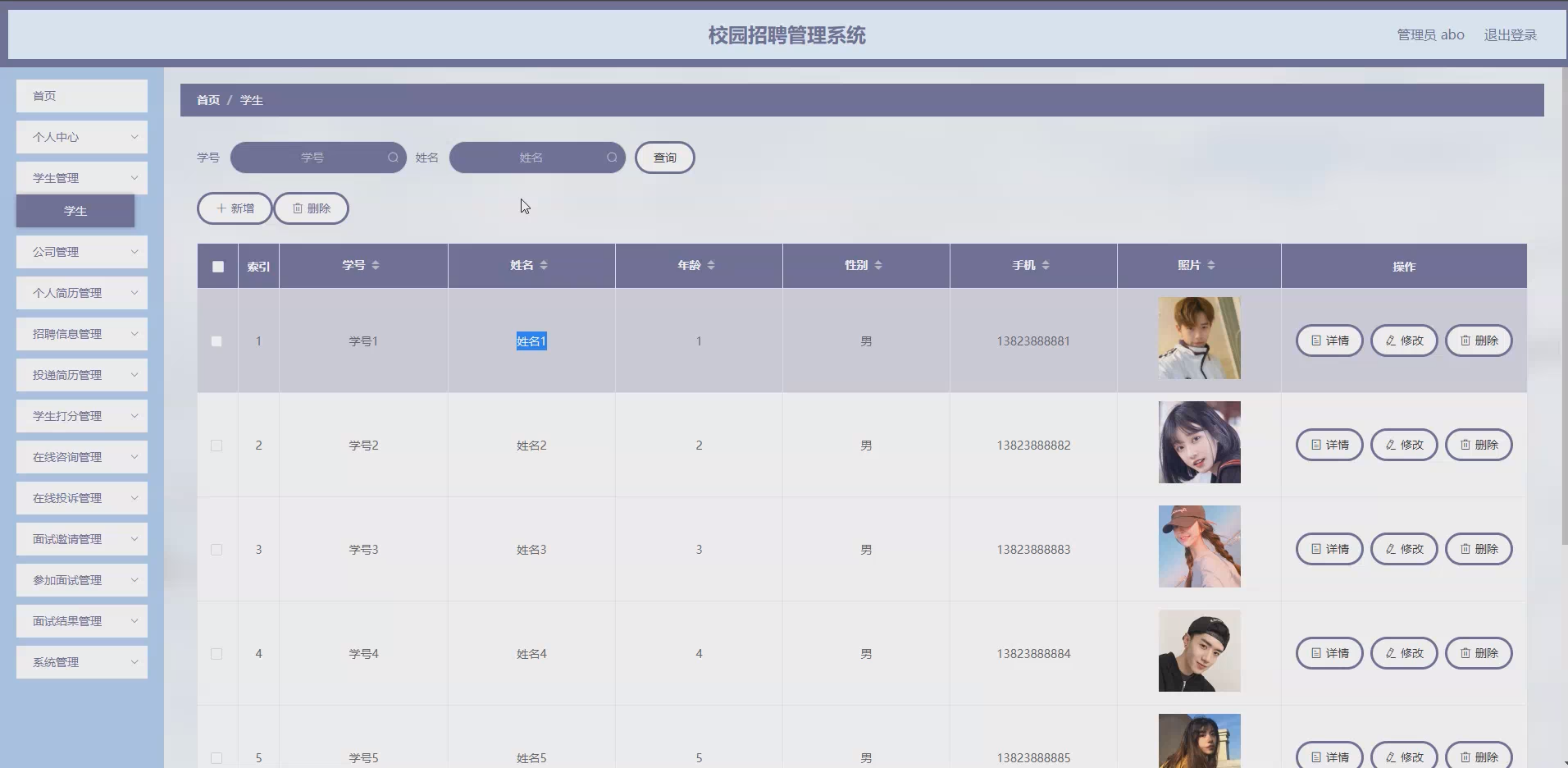
Task: Sort the 学号 column
Action: tap(376, 265)
